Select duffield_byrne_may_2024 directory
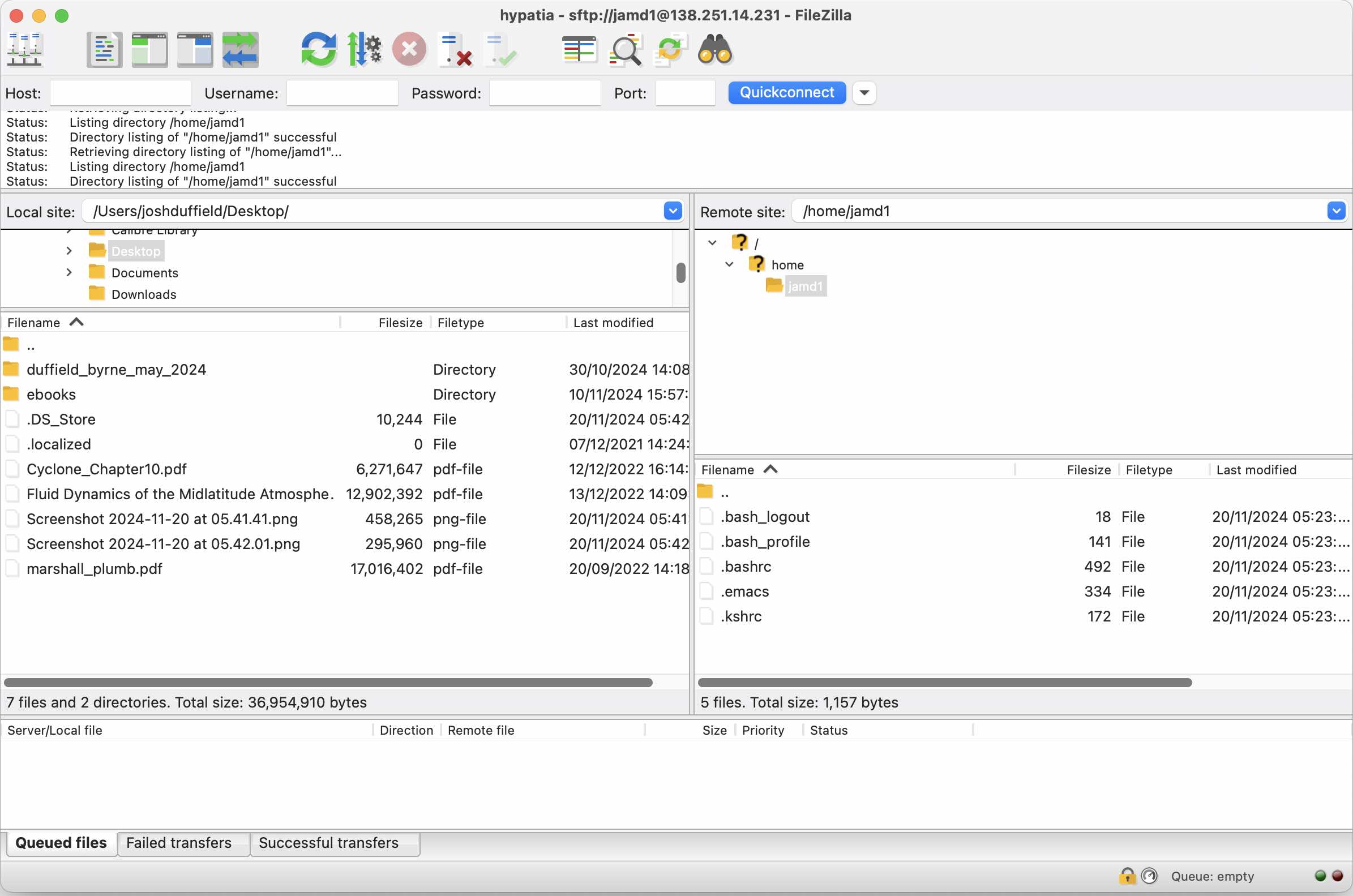Image resolution: width=1353 pixels, height=896 pixels. pos(345,369)
